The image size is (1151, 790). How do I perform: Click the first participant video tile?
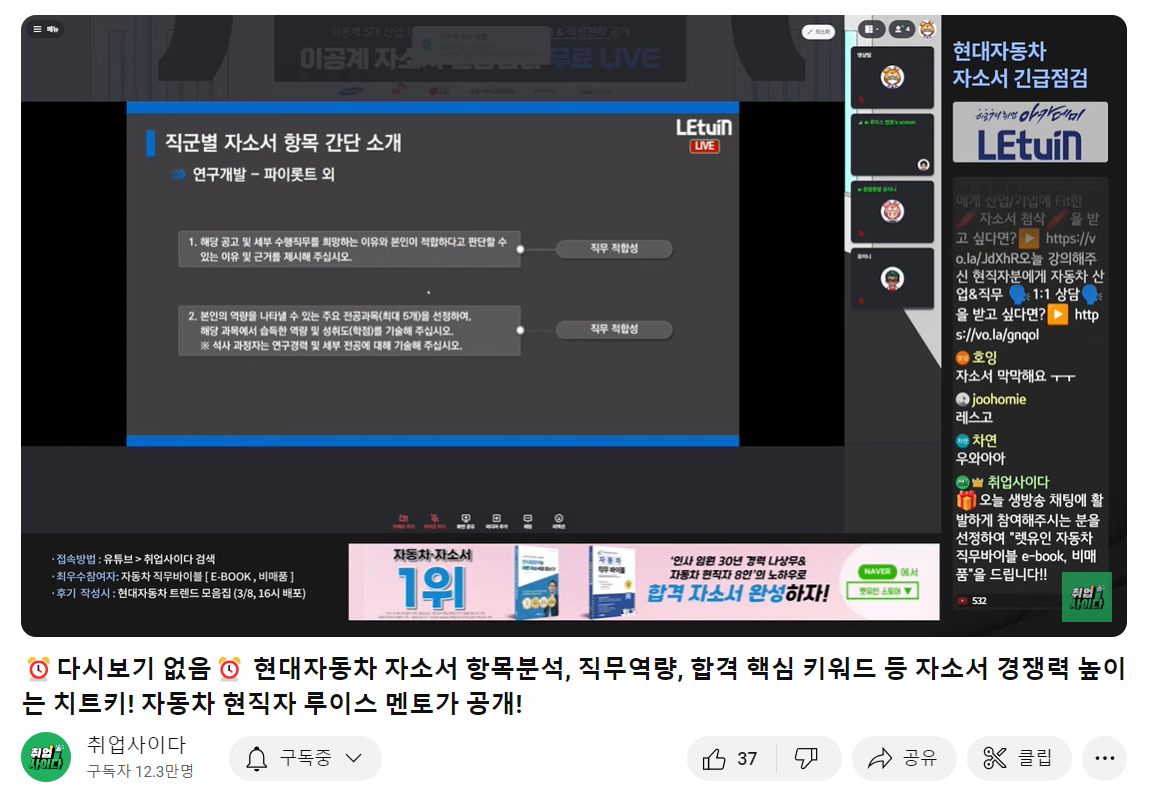pos(892,77)
